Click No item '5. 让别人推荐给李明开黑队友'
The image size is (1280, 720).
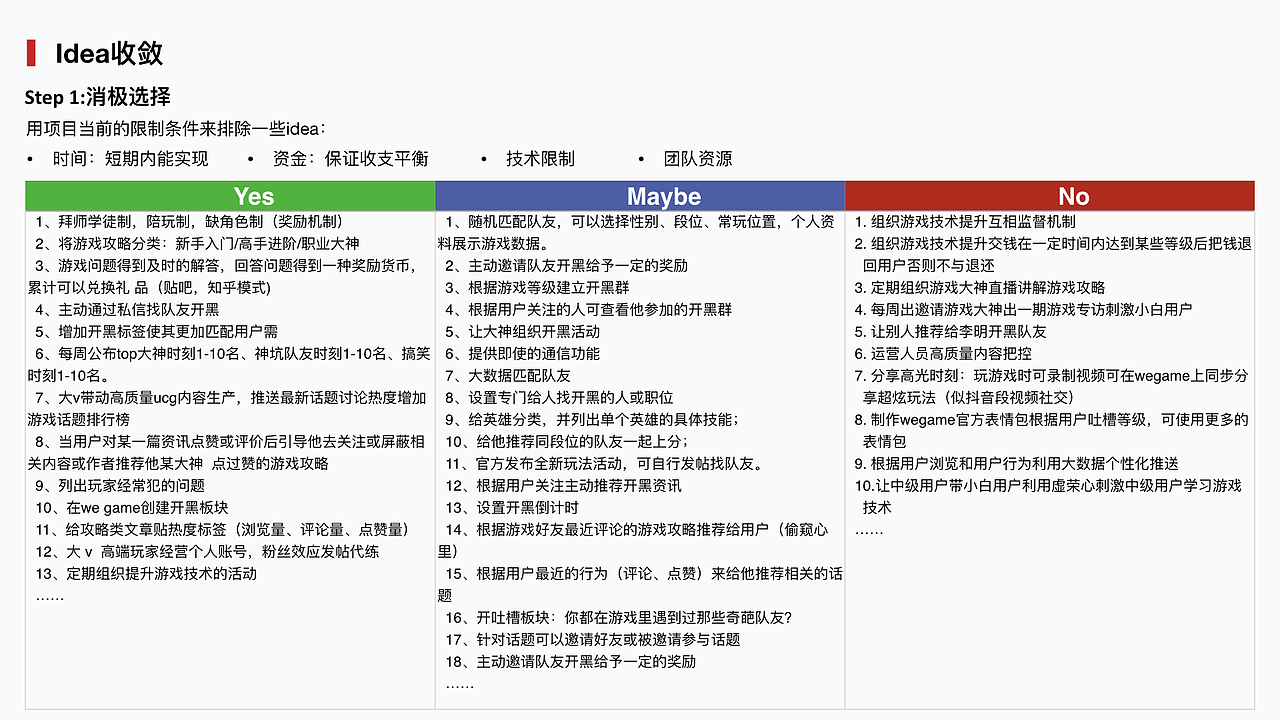pos(950,332)
